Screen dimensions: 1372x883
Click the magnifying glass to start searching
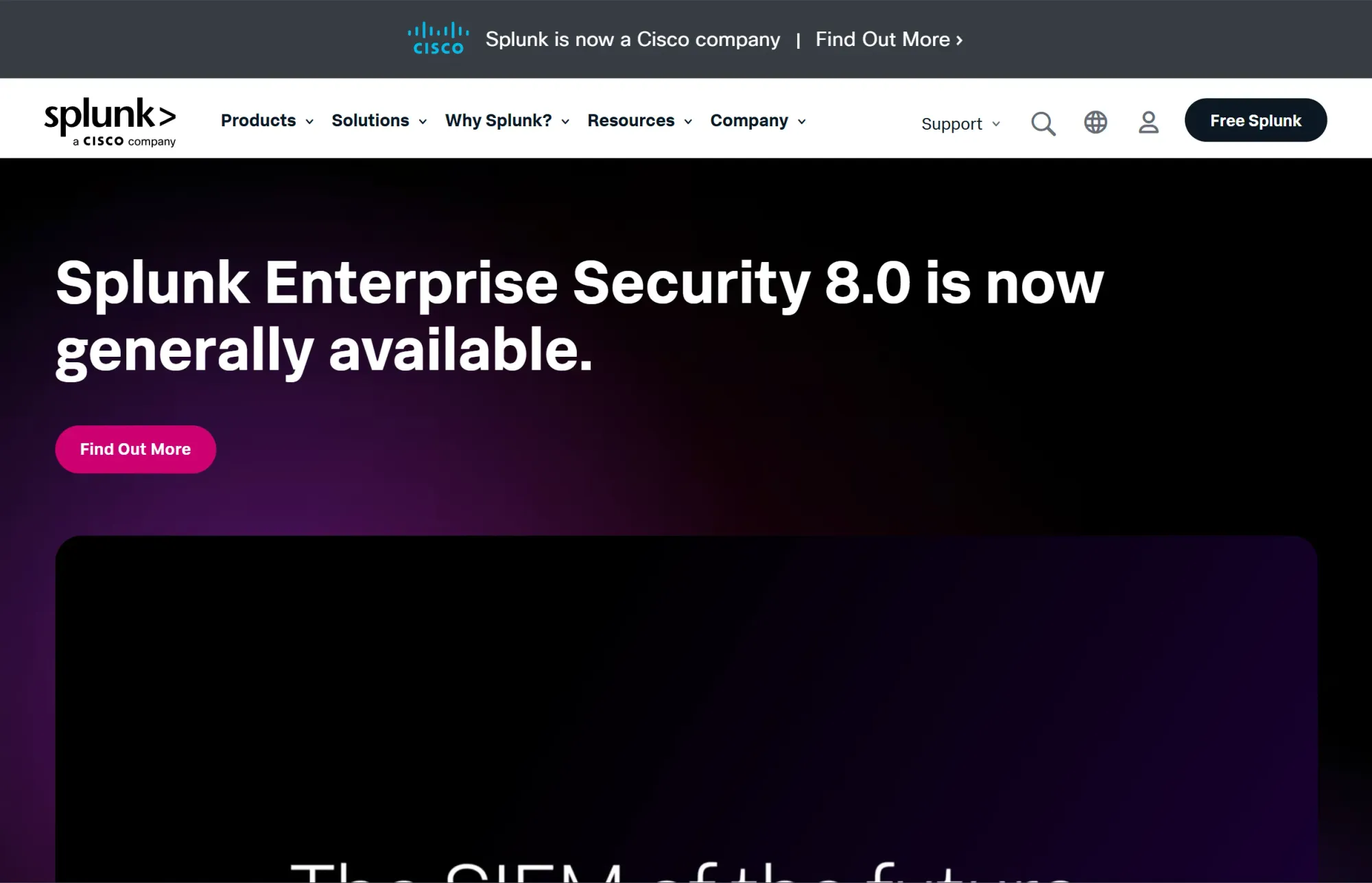[1043, 123]
